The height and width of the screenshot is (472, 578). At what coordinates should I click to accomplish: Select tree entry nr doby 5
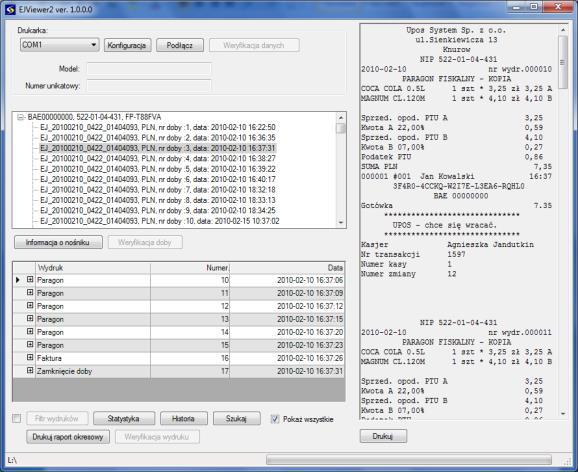coord(158,169)
